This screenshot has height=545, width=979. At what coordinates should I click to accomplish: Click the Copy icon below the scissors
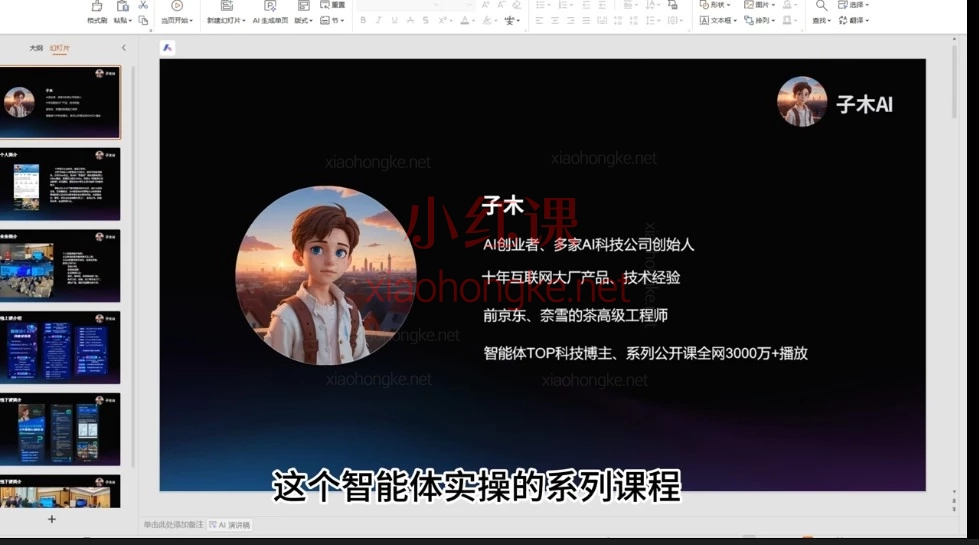click(144, 21)
